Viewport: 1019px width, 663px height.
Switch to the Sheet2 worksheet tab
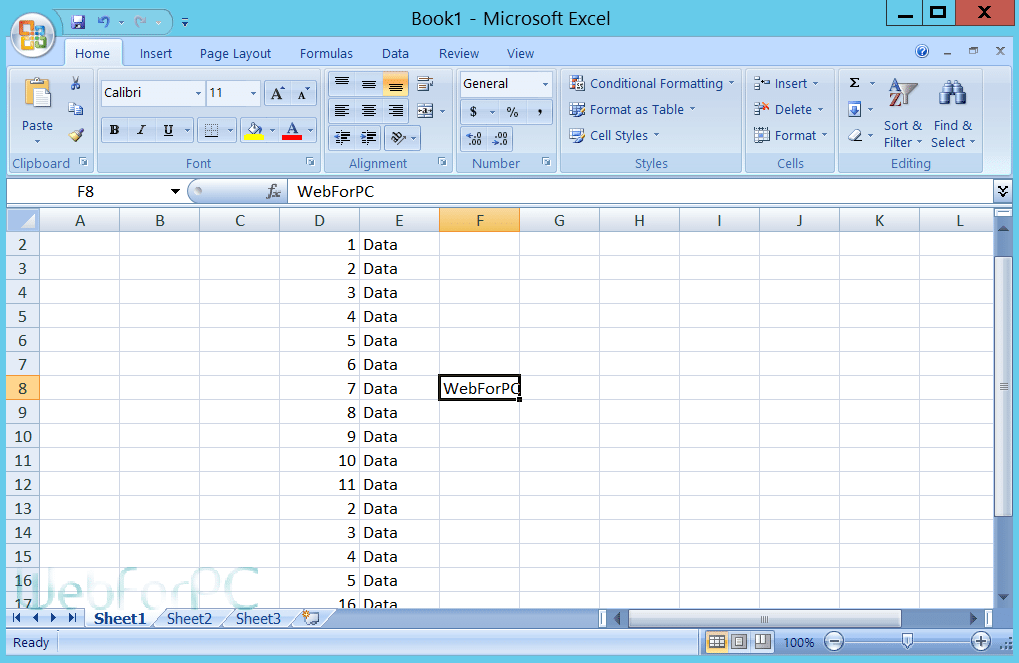(x=188, y=618)
